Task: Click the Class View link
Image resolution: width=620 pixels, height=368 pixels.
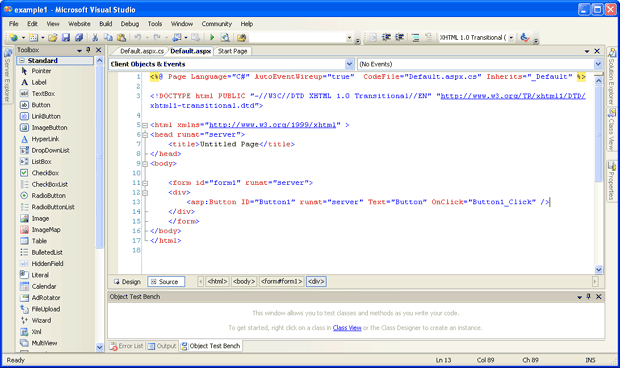Action: pos(347,328)
